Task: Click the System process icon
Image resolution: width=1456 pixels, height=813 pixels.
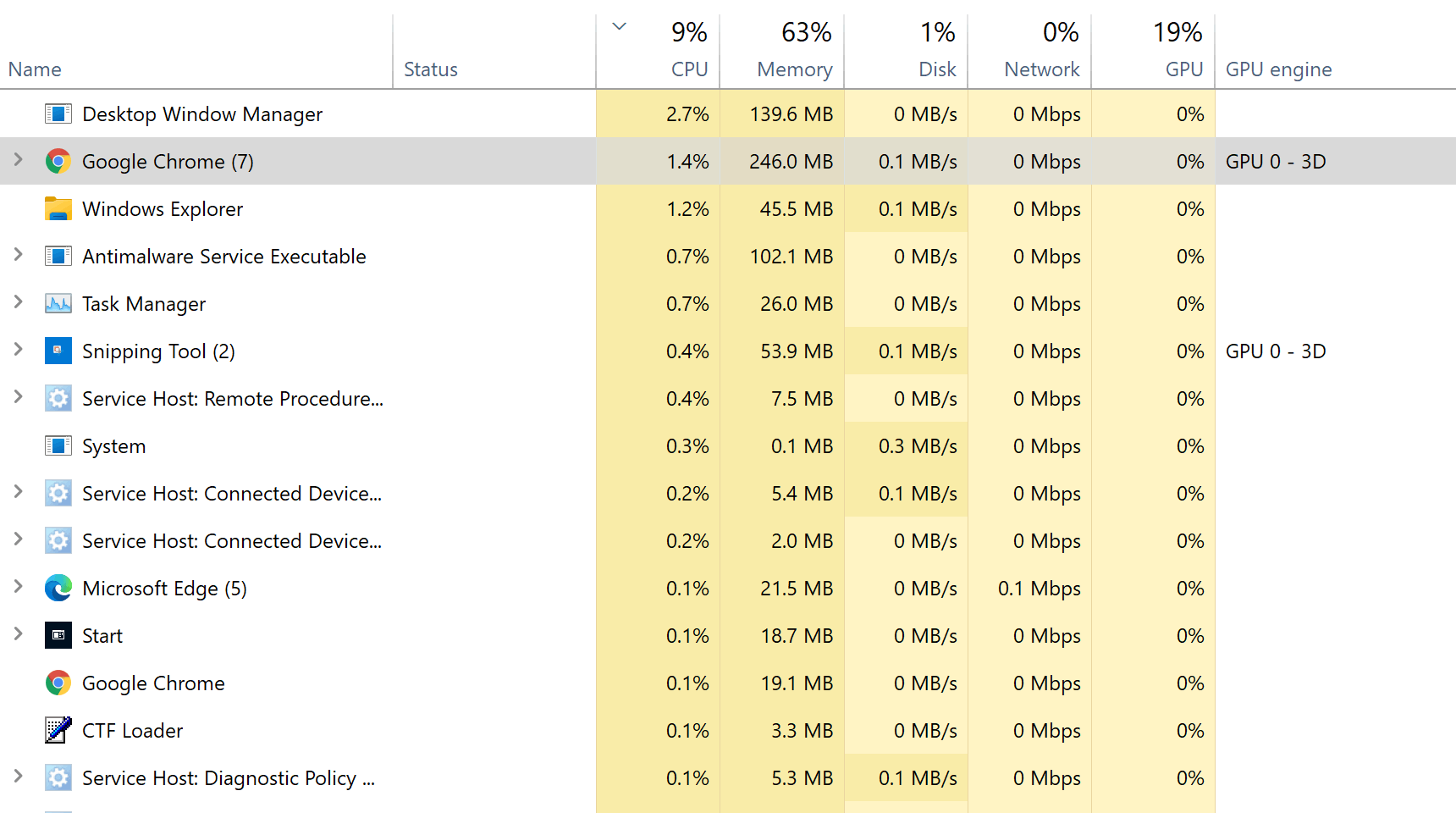Action: (58, 445)
